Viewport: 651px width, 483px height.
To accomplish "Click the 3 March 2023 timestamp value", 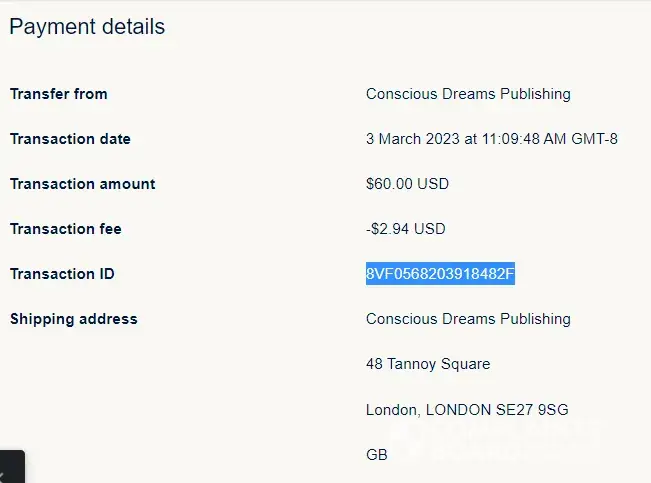I will (x=491, y=139).
